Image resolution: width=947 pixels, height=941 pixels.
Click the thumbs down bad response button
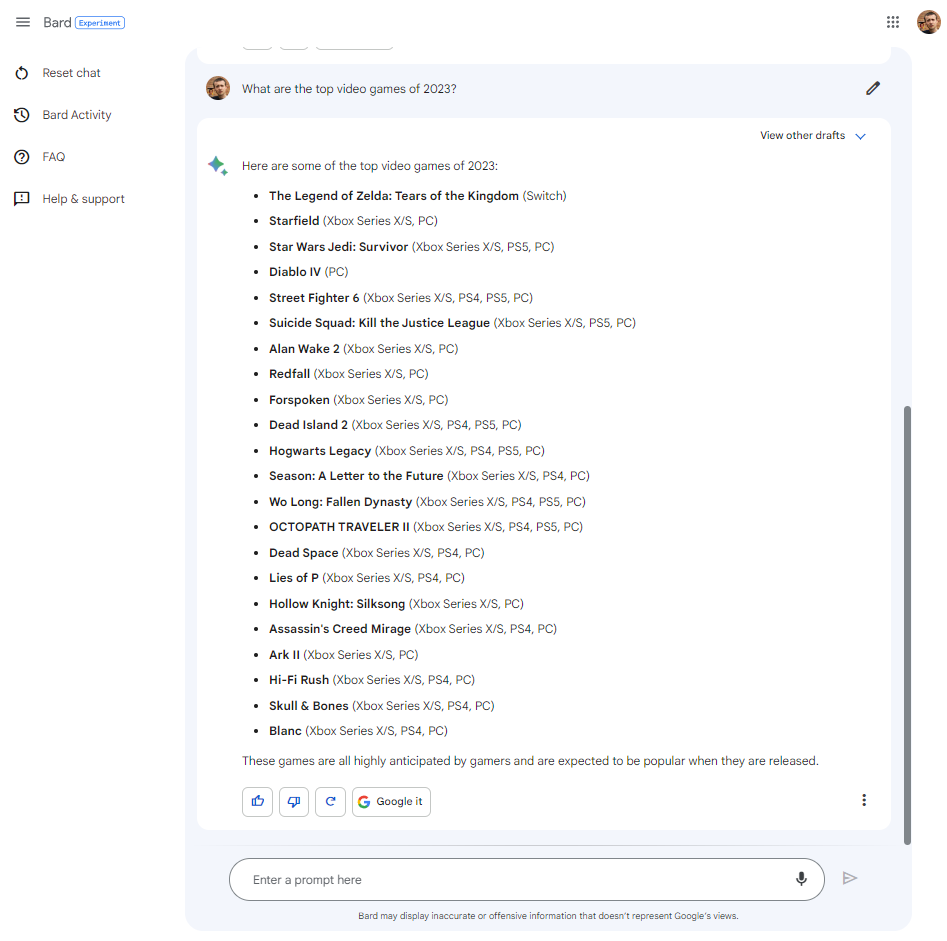pyautogui.click(x=294, y=801)
